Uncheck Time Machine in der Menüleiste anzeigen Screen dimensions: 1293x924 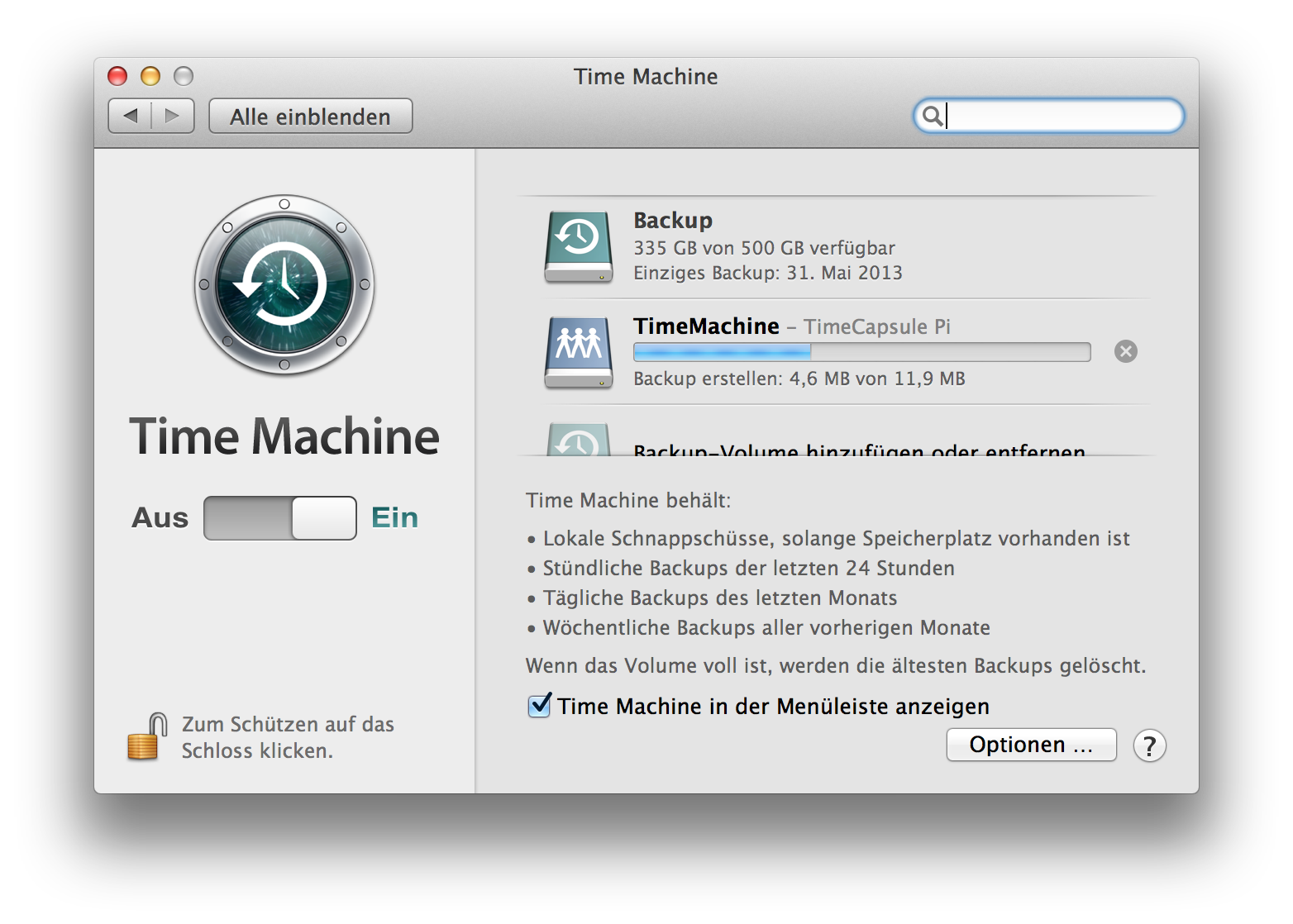(539, 705)
